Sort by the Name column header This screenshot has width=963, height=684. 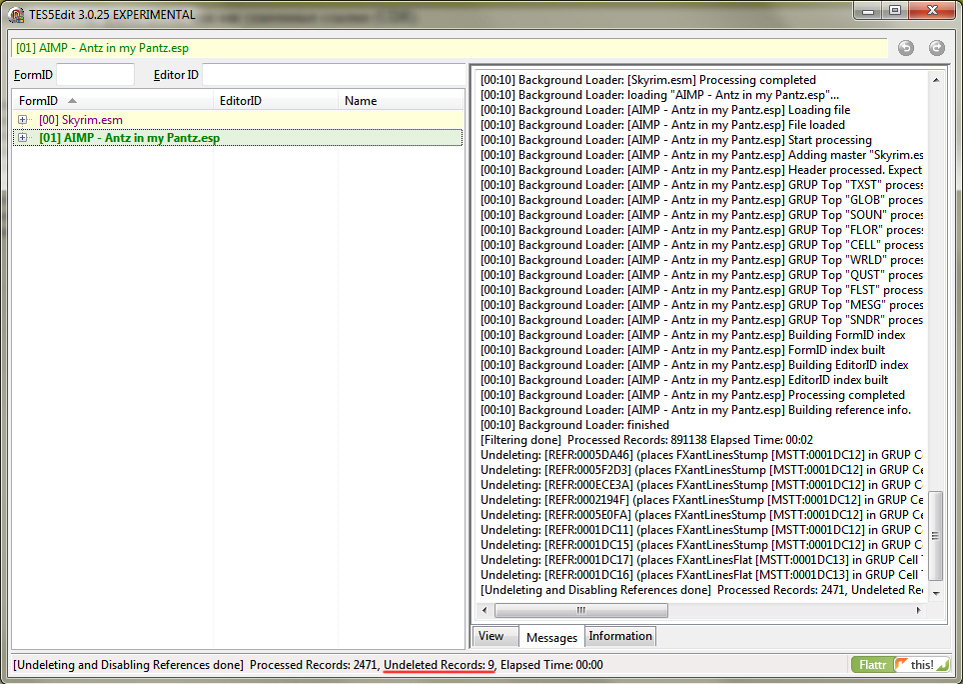401,101
